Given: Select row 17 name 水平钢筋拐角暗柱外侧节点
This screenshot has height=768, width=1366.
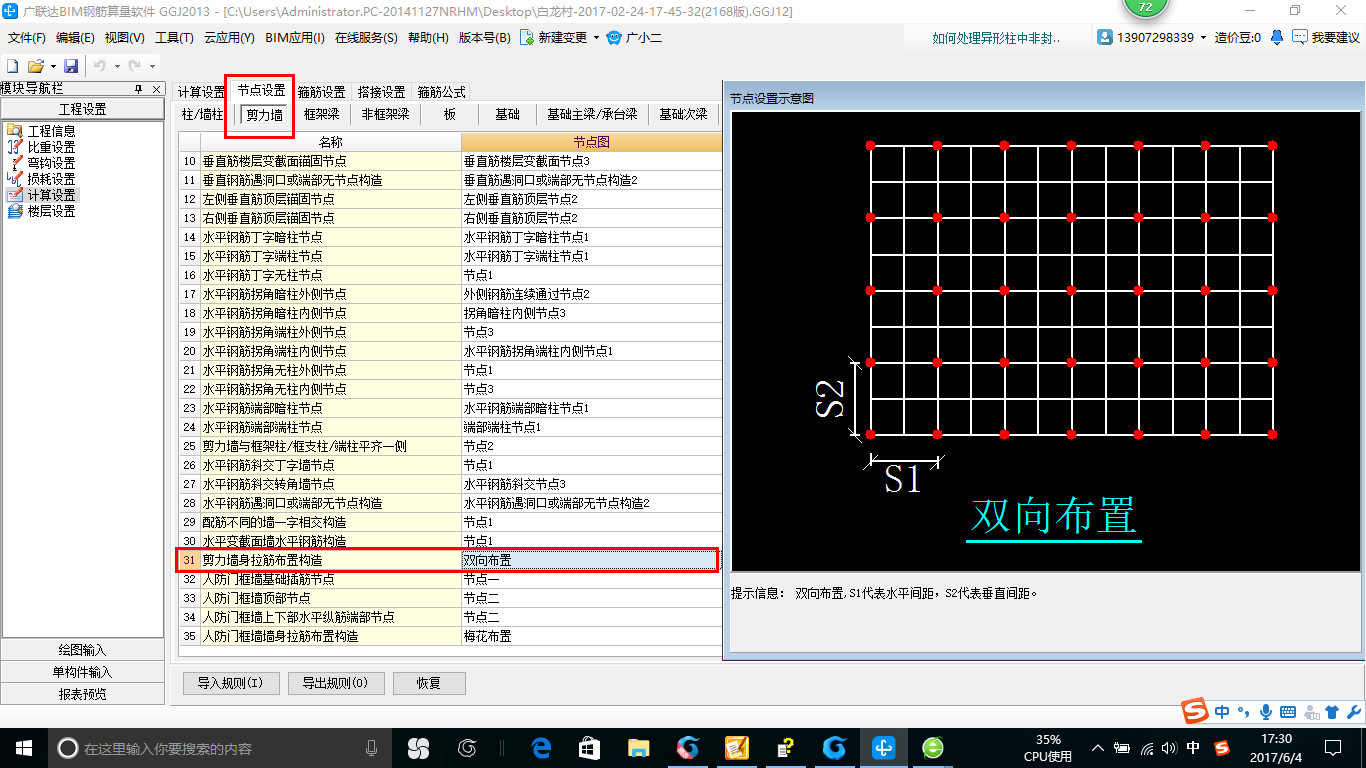Looking at the screenshot, I should tap(330, 294).
